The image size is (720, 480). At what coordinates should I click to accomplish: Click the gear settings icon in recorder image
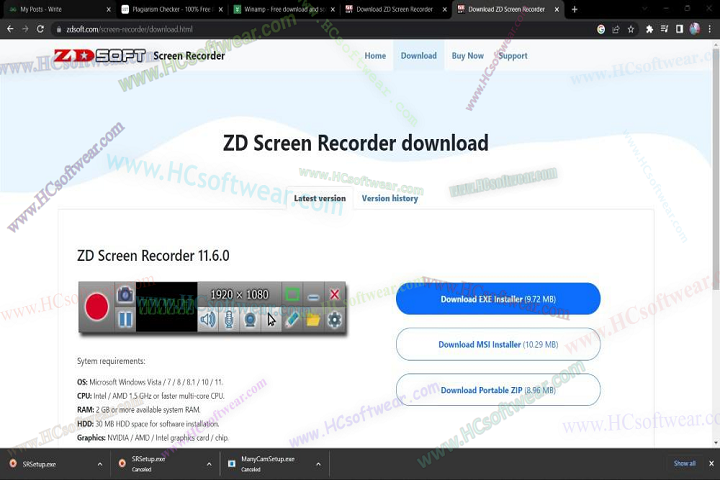[x=335, y=319]
